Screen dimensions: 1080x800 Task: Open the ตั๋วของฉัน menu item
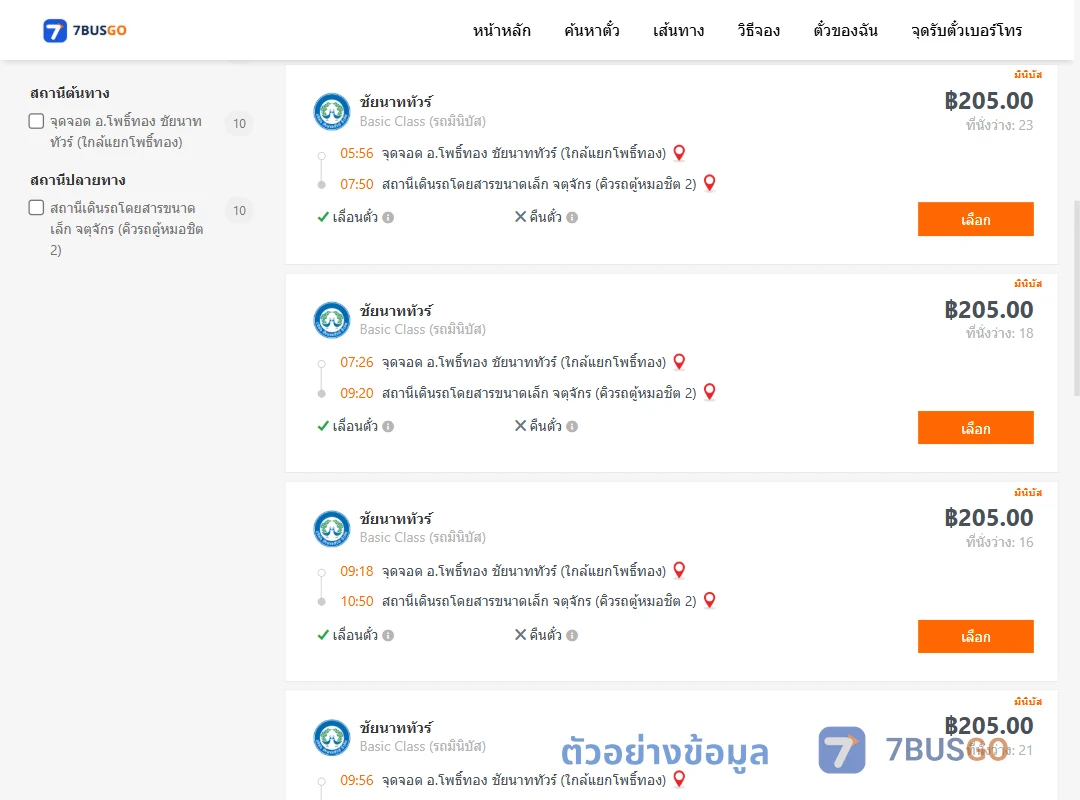pyautogui.click(x=845, y=30)
